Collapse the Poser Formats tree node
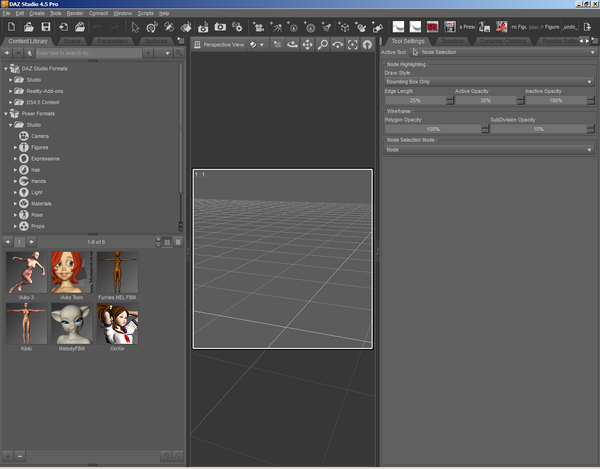Screen dimensions: 600x469 (x=6, y=114)
